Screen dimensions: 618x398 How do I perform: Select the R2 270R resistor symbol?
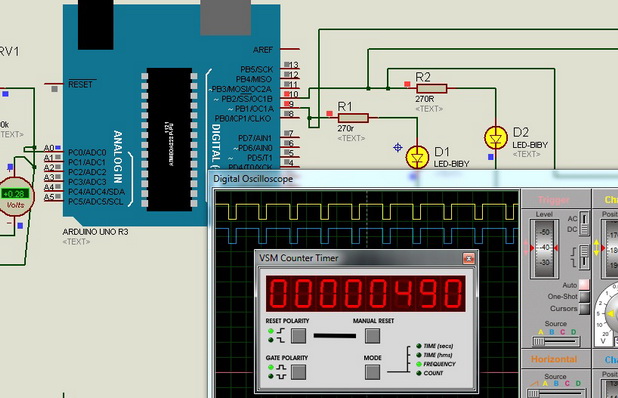coord(432,88)
